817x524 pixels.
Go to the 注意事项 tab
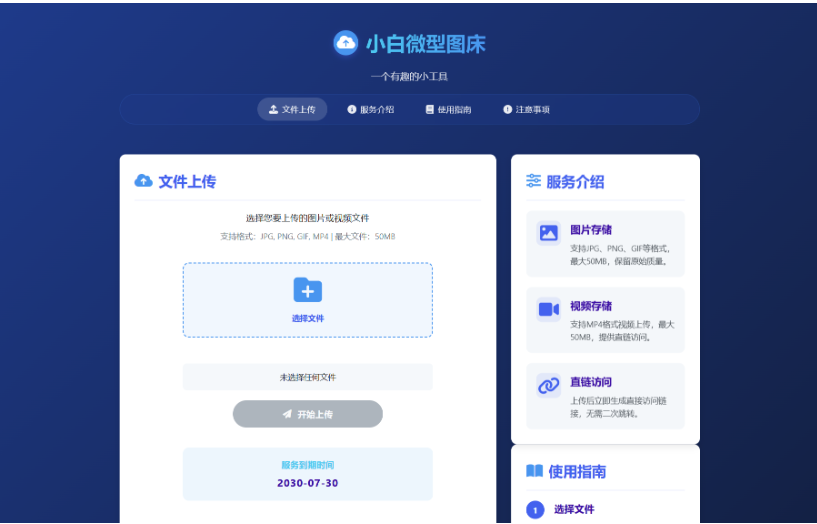pos(526,109)
